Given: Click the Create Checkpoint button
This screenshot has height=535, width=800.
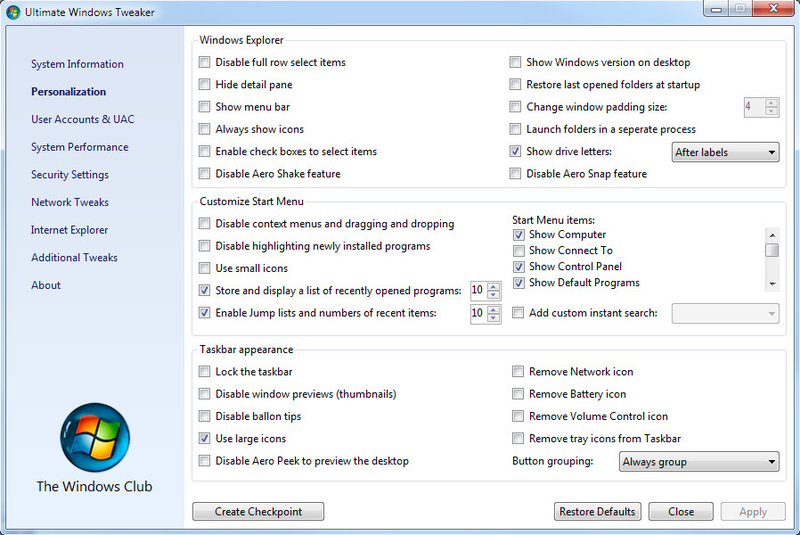Looking at the screenshot, I should 258,512.
